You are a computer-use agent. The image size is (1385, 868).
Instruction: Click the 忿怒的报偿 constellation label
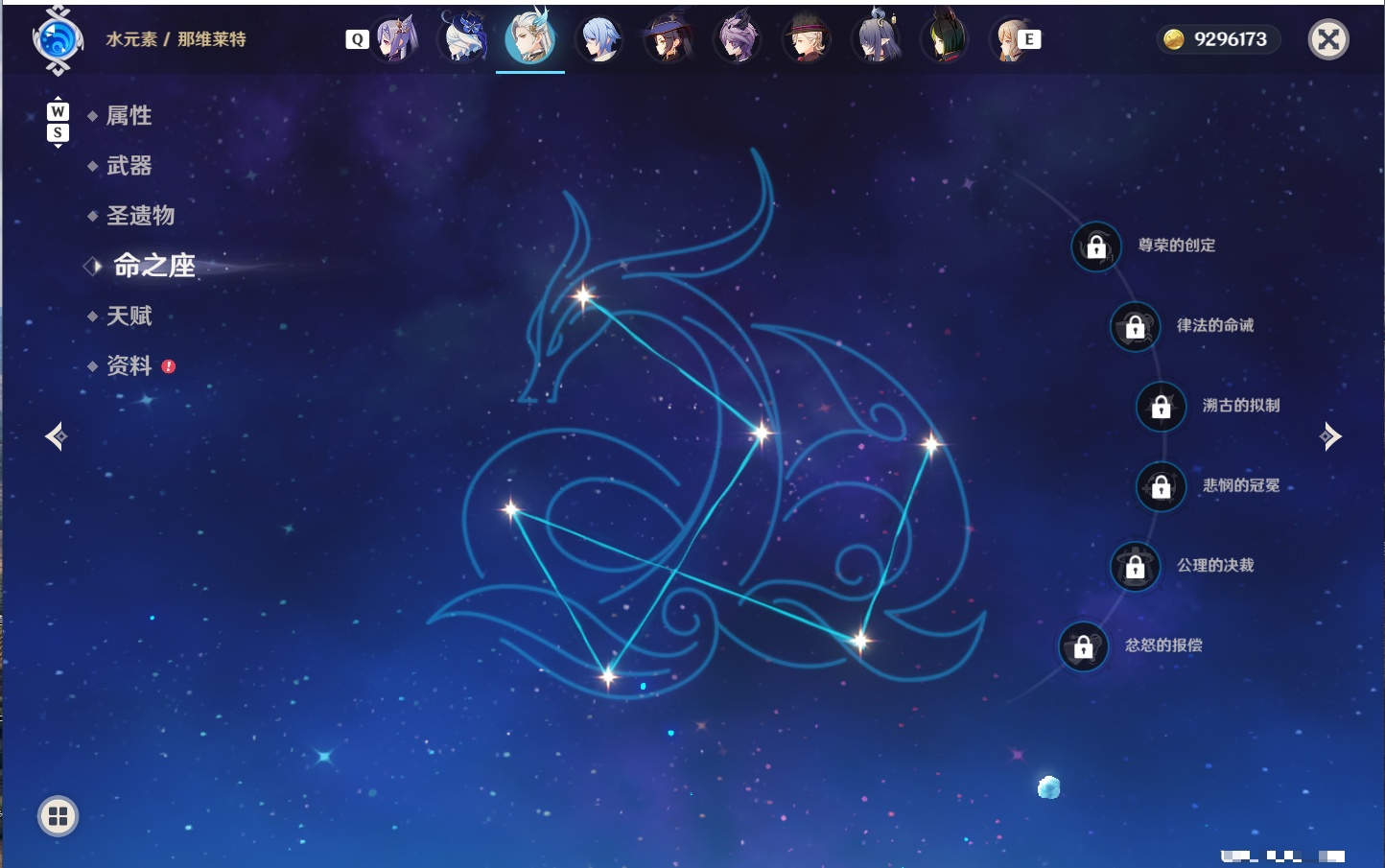point(1163,645)
